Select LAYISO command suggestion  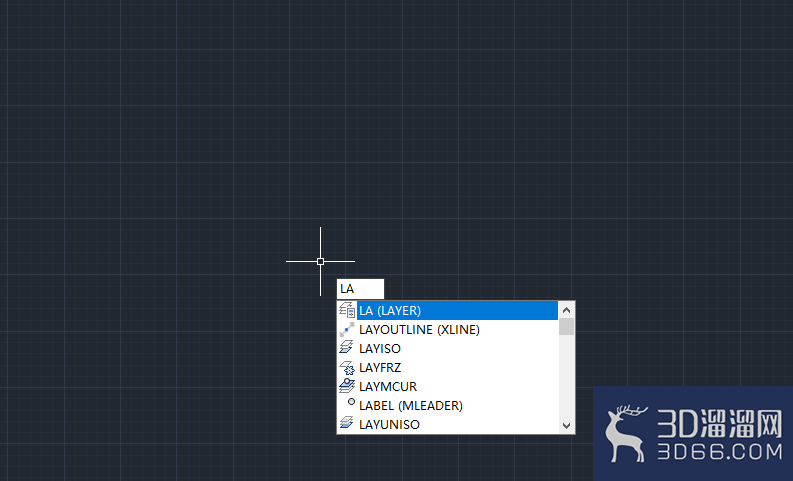point(448,348)
